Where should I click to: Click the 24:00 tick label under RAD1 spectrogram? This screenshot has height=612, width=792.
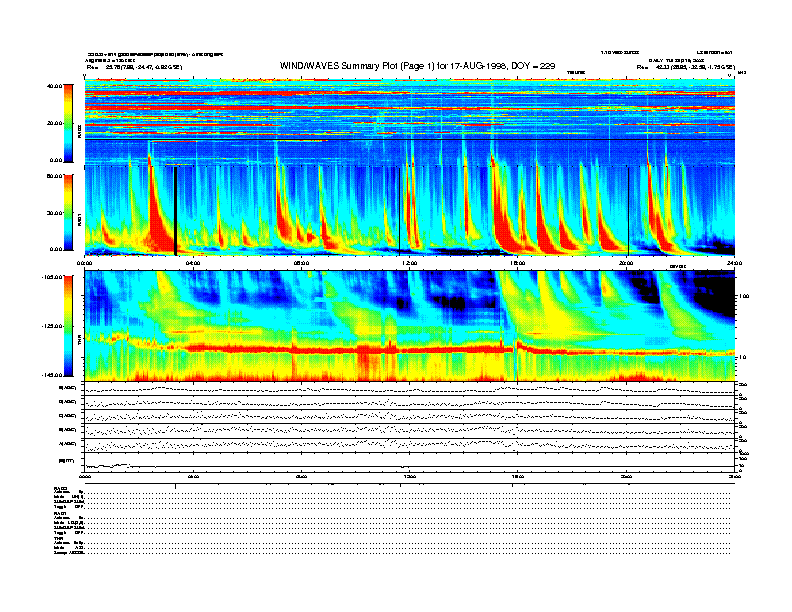click(734, 263)
